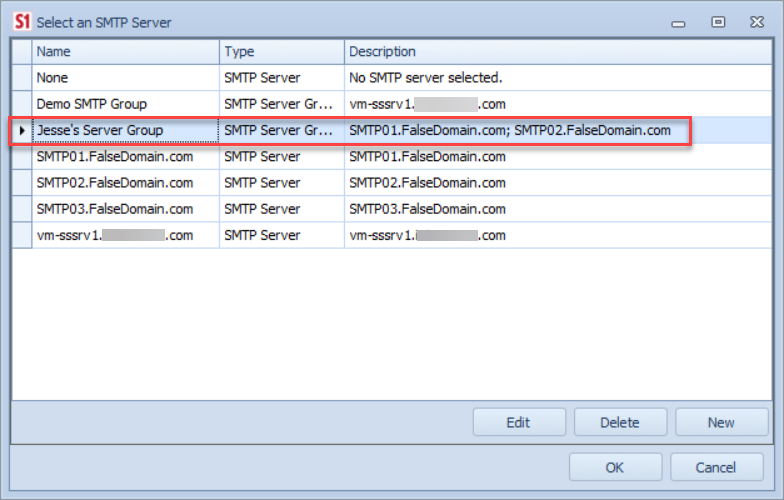Click Jesse's Server Group description listing two servers
The width and height of the screenshot is (784, 500).
558,130
